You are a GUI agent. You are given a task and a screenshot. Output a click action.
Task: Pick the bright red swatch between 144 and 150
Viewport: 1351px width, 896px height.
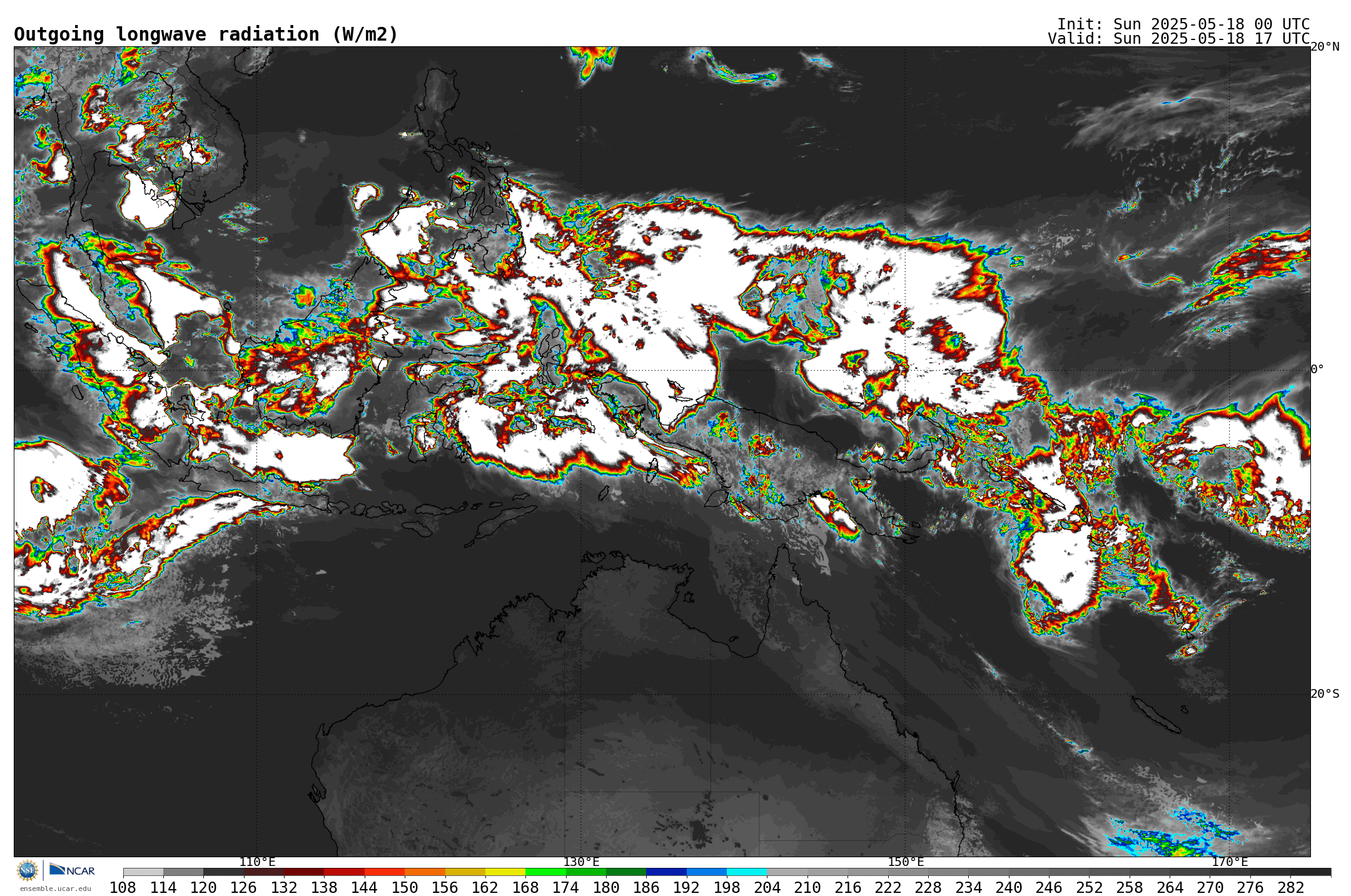click(x=385, y=872)
